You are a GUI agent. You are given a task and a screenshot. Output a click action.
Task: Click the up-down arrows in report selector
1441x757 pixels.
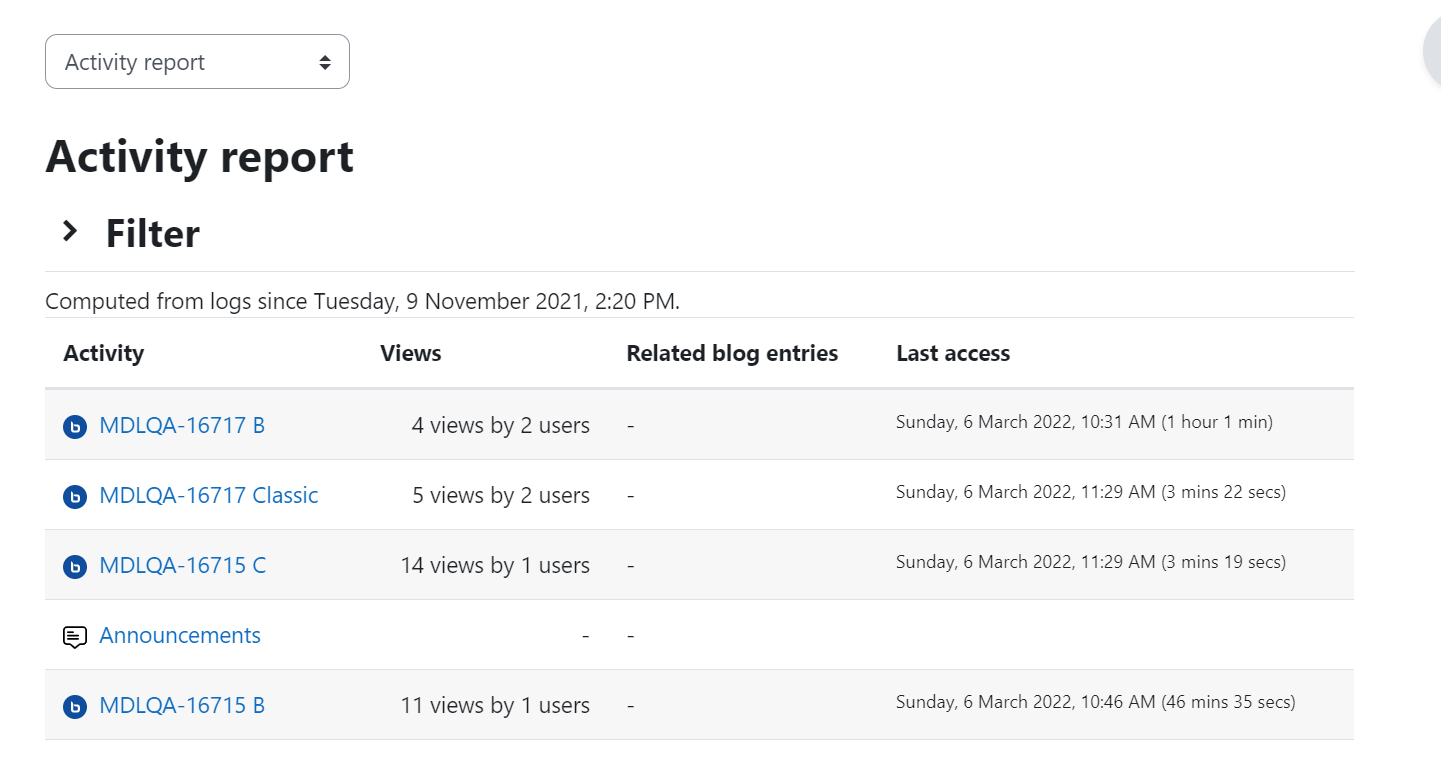tap(325, 62)
